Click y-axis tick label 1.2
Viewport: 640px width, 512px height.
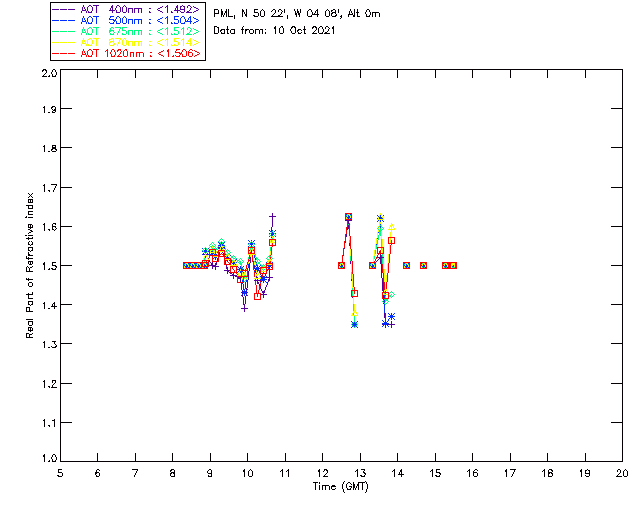pyautogui.click(x=49, y=384)
